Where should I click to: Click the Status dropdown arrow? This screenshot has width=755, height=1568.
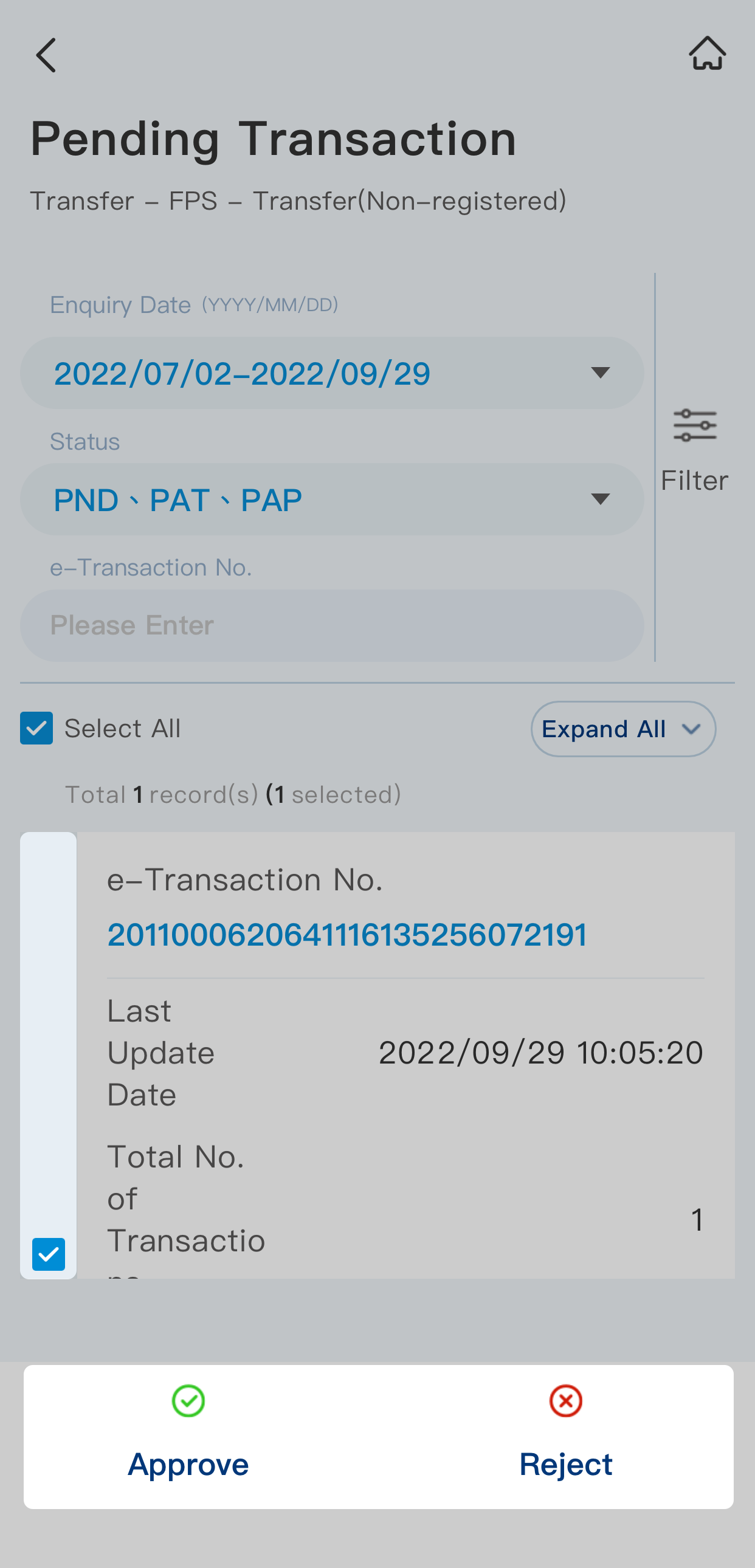(601, 500)
